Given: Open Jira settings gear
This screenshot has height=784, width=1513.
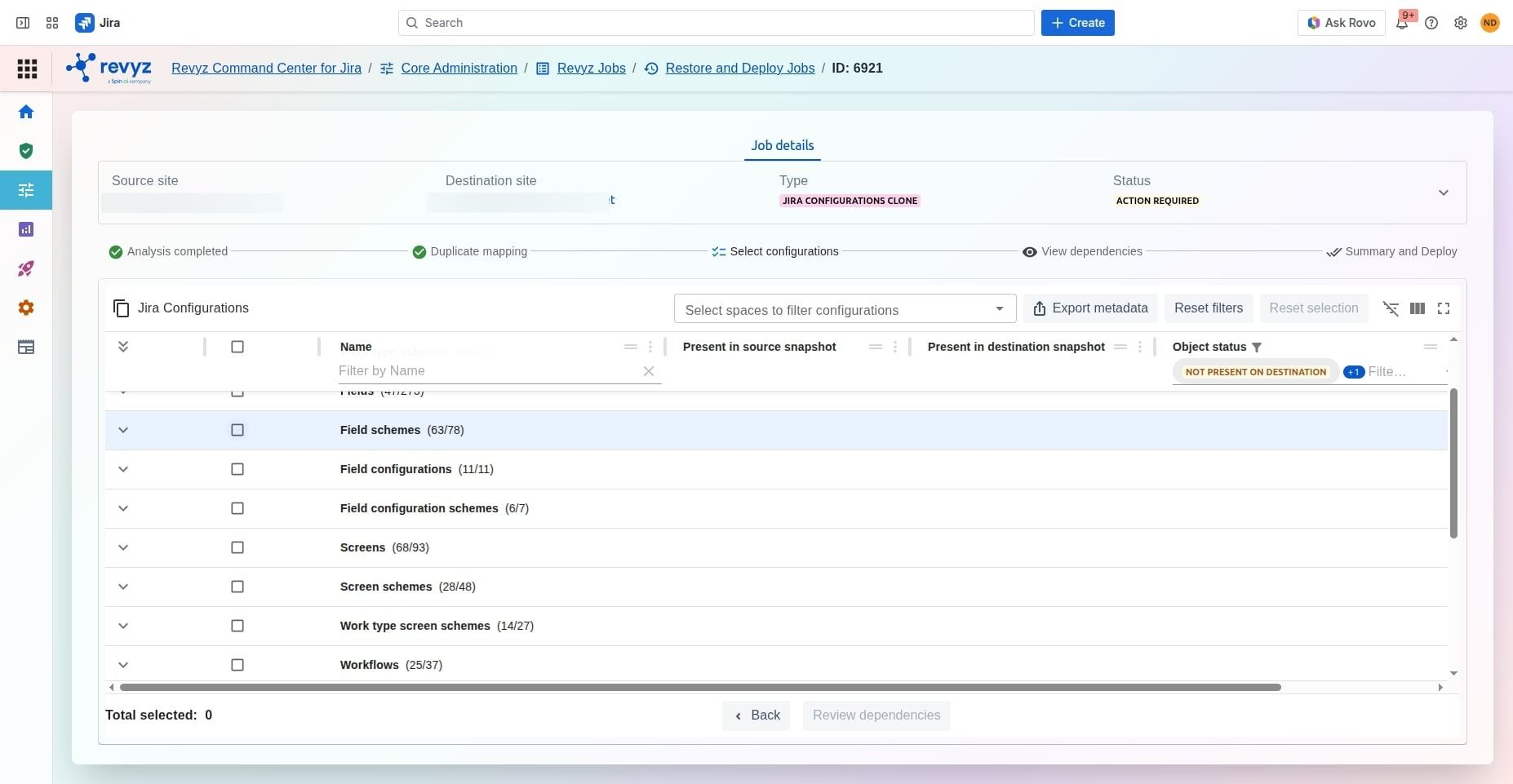Looking at the screenshot, I should (1461, 23).
